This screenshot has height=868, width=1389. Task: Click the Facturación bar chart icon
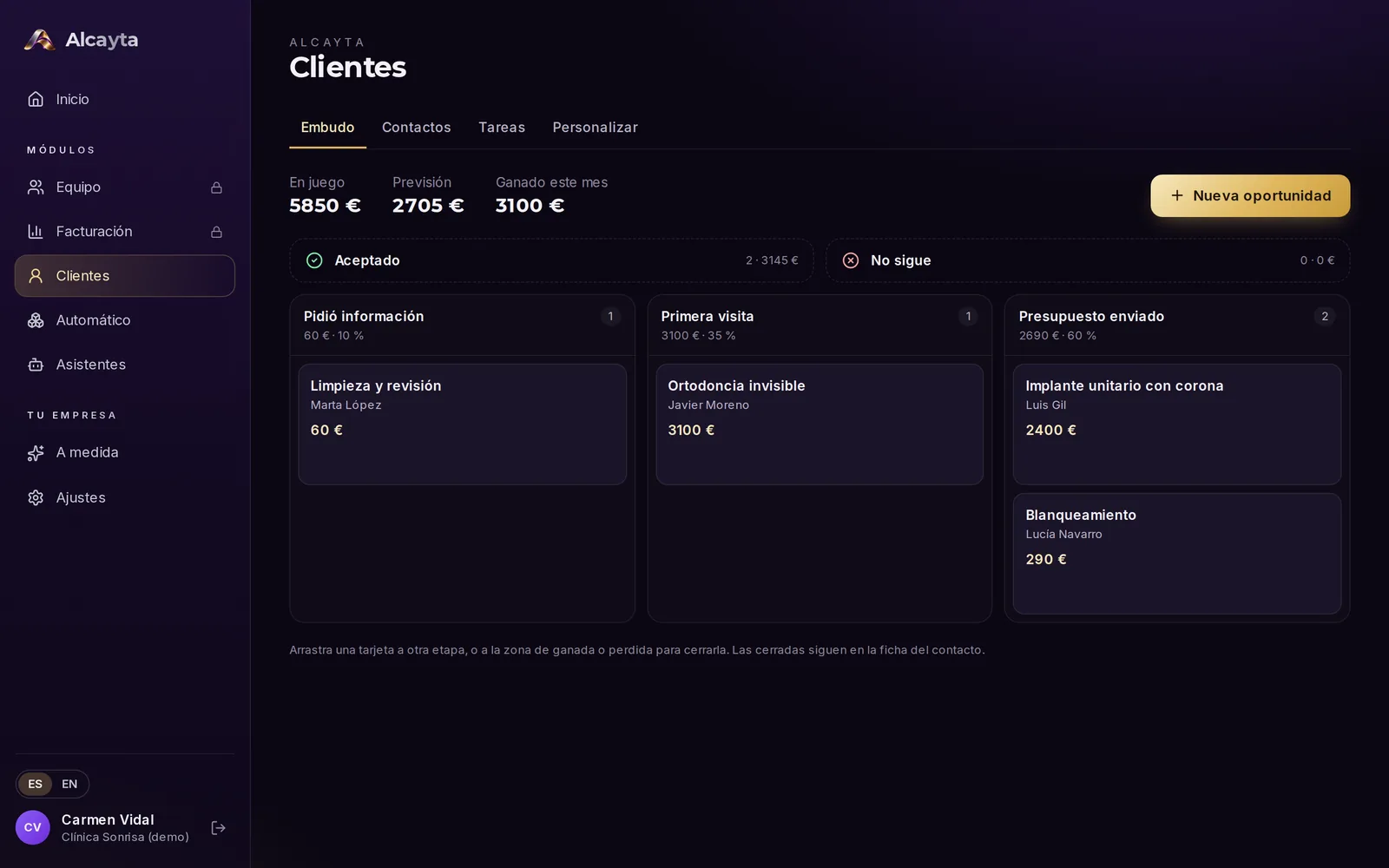(36, 232)
